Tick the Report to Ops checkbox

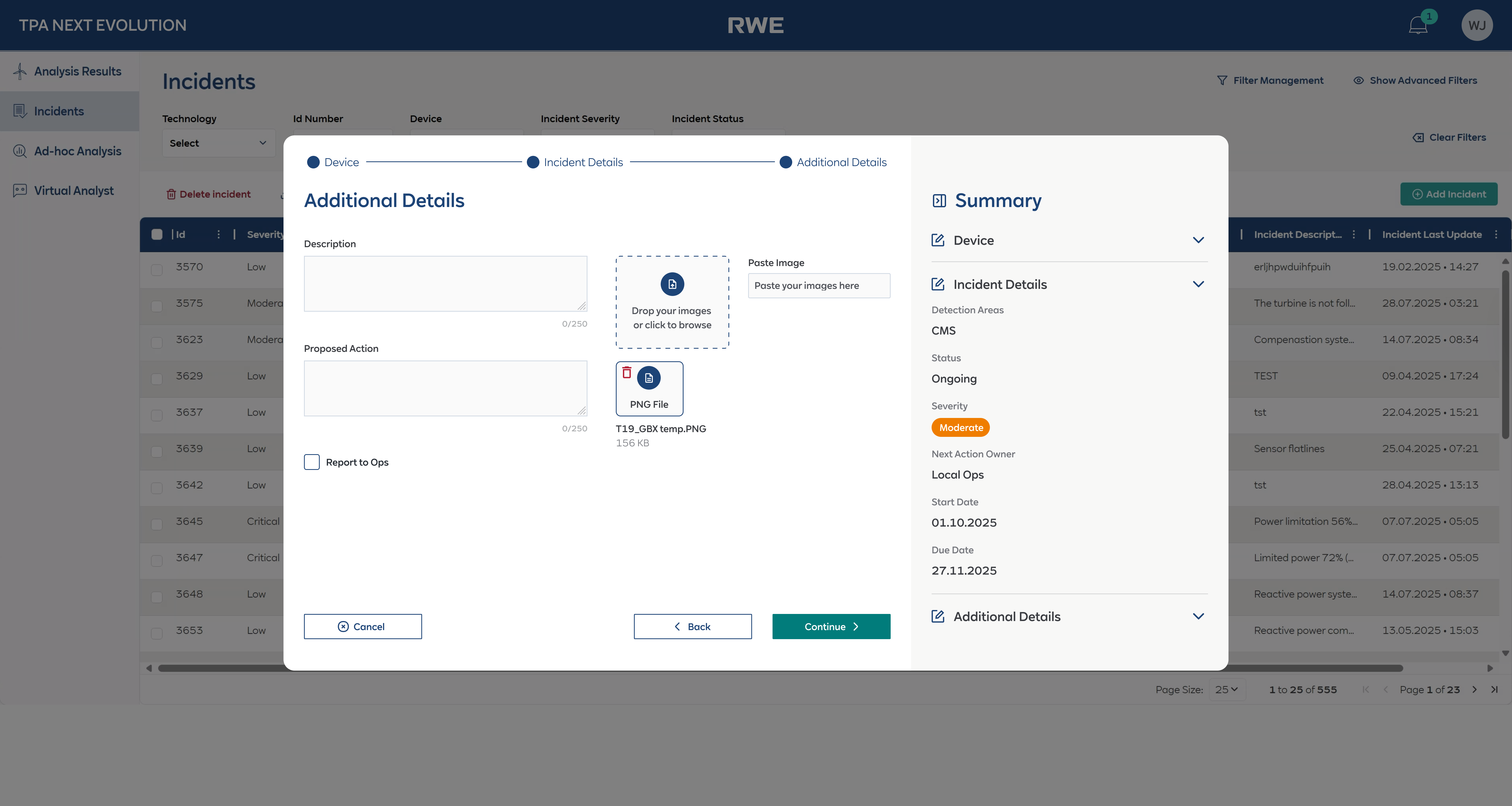(x=312, y=462)
